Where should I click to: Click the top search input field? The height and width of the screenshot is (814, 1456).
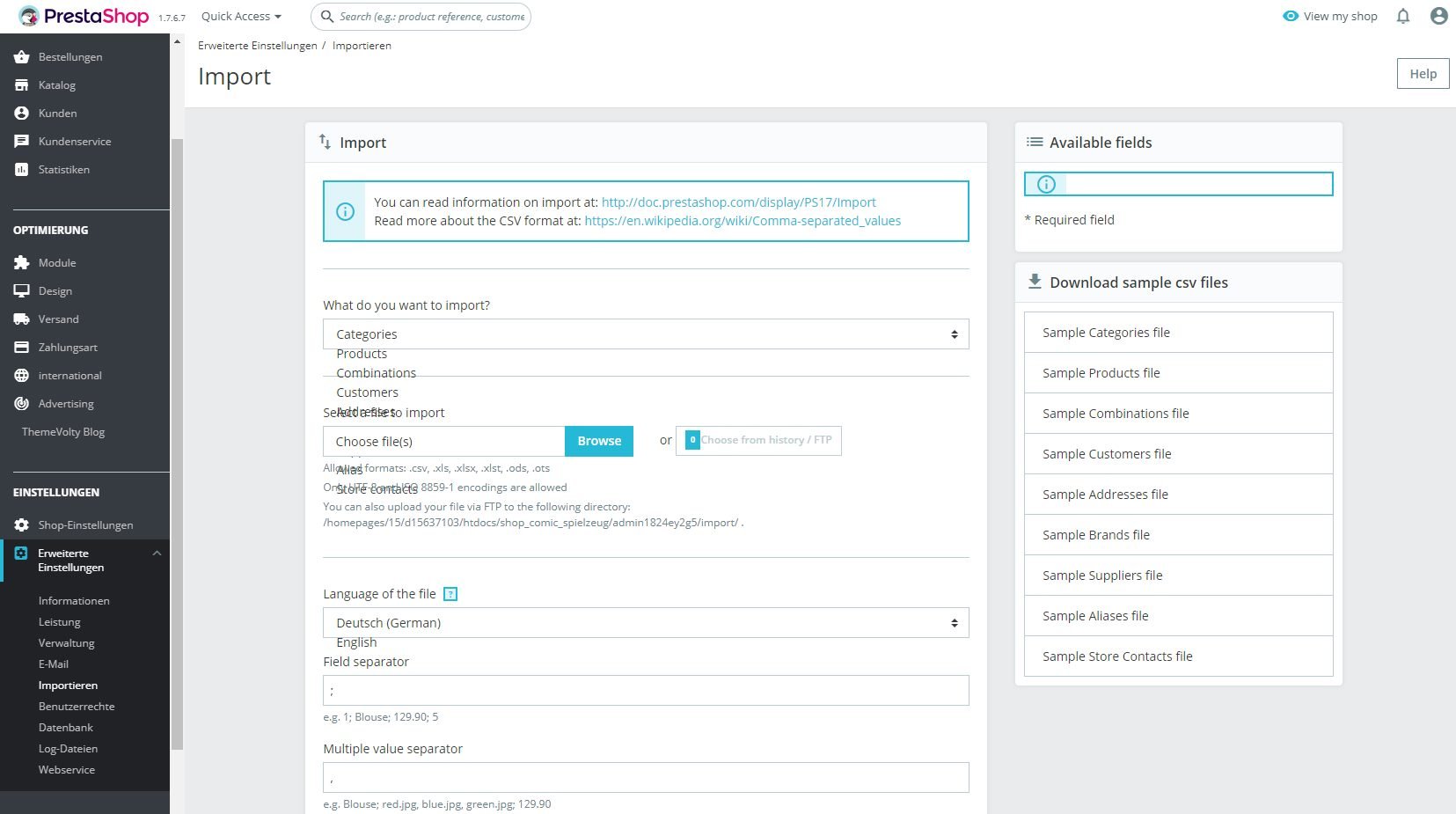pyautogui.click(x=421, y=16)
